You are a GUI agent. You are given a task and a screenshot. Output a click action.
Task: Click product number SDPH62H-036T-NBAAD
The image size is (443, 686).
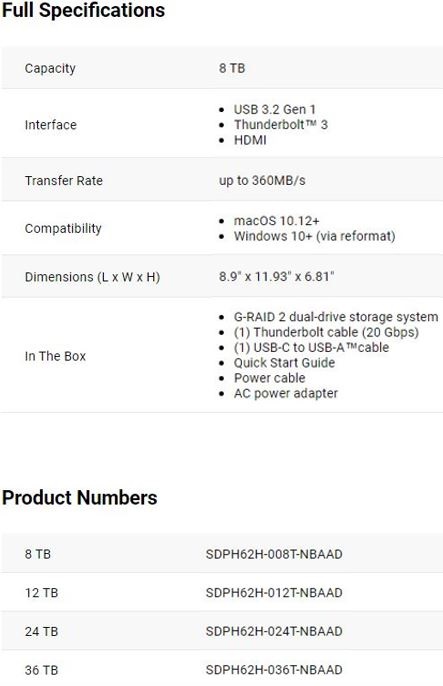pos(274,670)
